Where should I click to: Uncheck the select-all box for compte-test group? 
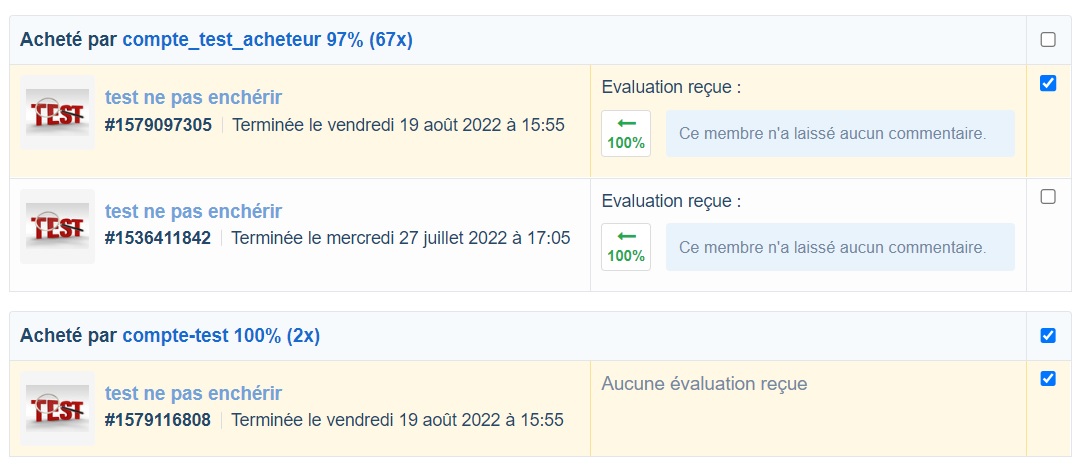tap(1048, 335)
